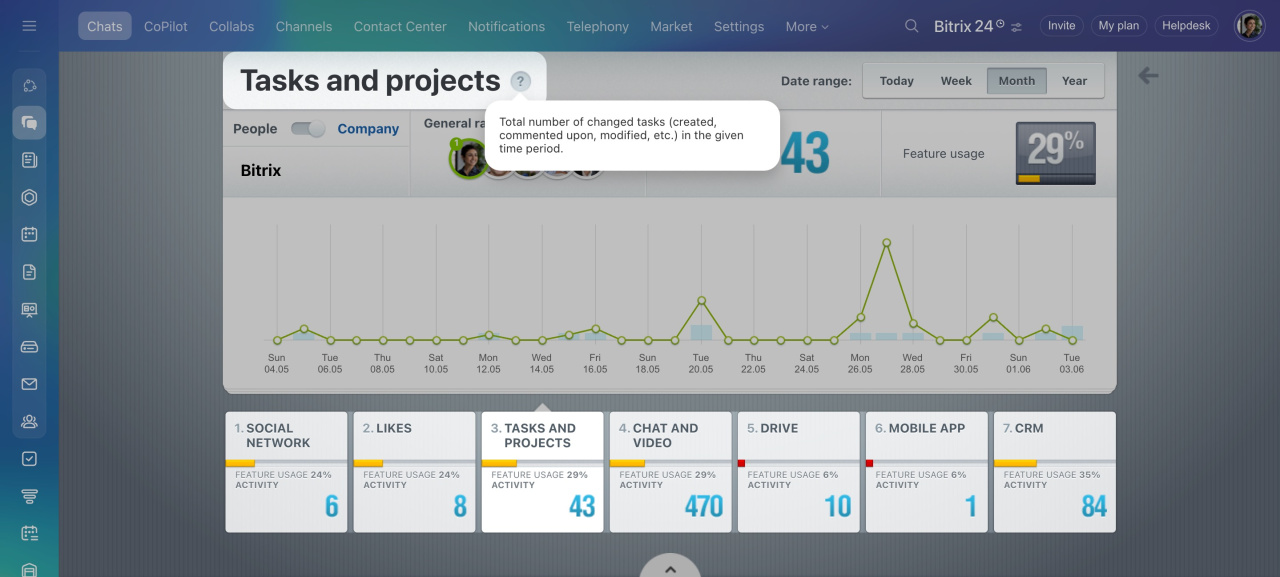Click the back arrow icon
1280x577 pixels.
coord(1148,76)
